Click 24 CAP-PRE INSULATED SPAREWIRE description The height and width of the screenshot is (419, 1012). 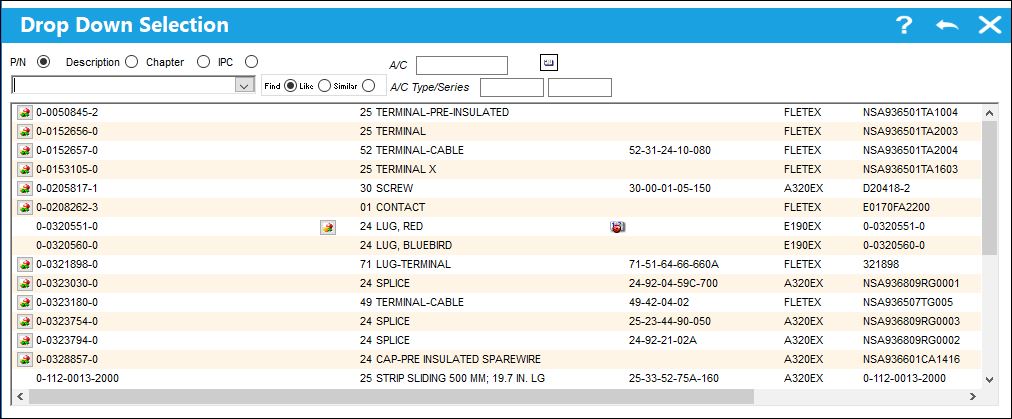pyautogui.click(x=450, y=360)
